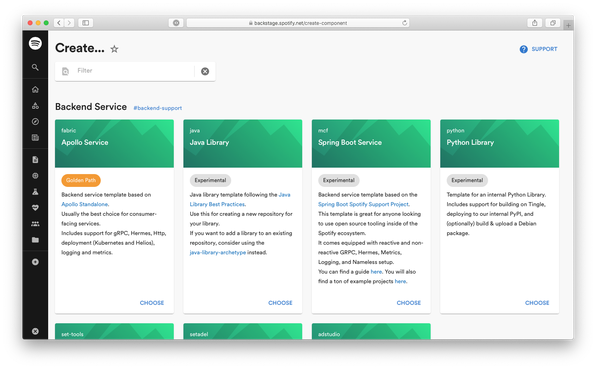Open the Apollo Standalone link
Viewport: 596px width, 369px height.
tap(85, 204)
